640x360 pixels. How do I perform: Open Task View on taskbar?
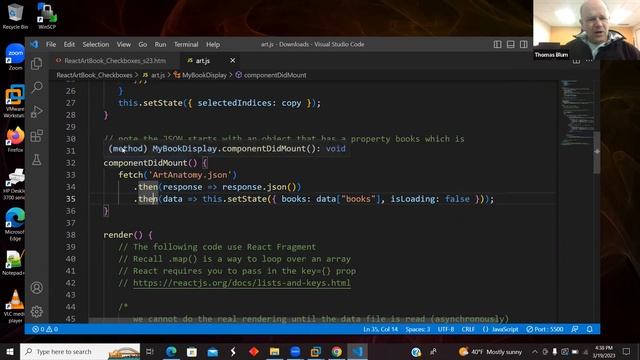pos(150,351)
